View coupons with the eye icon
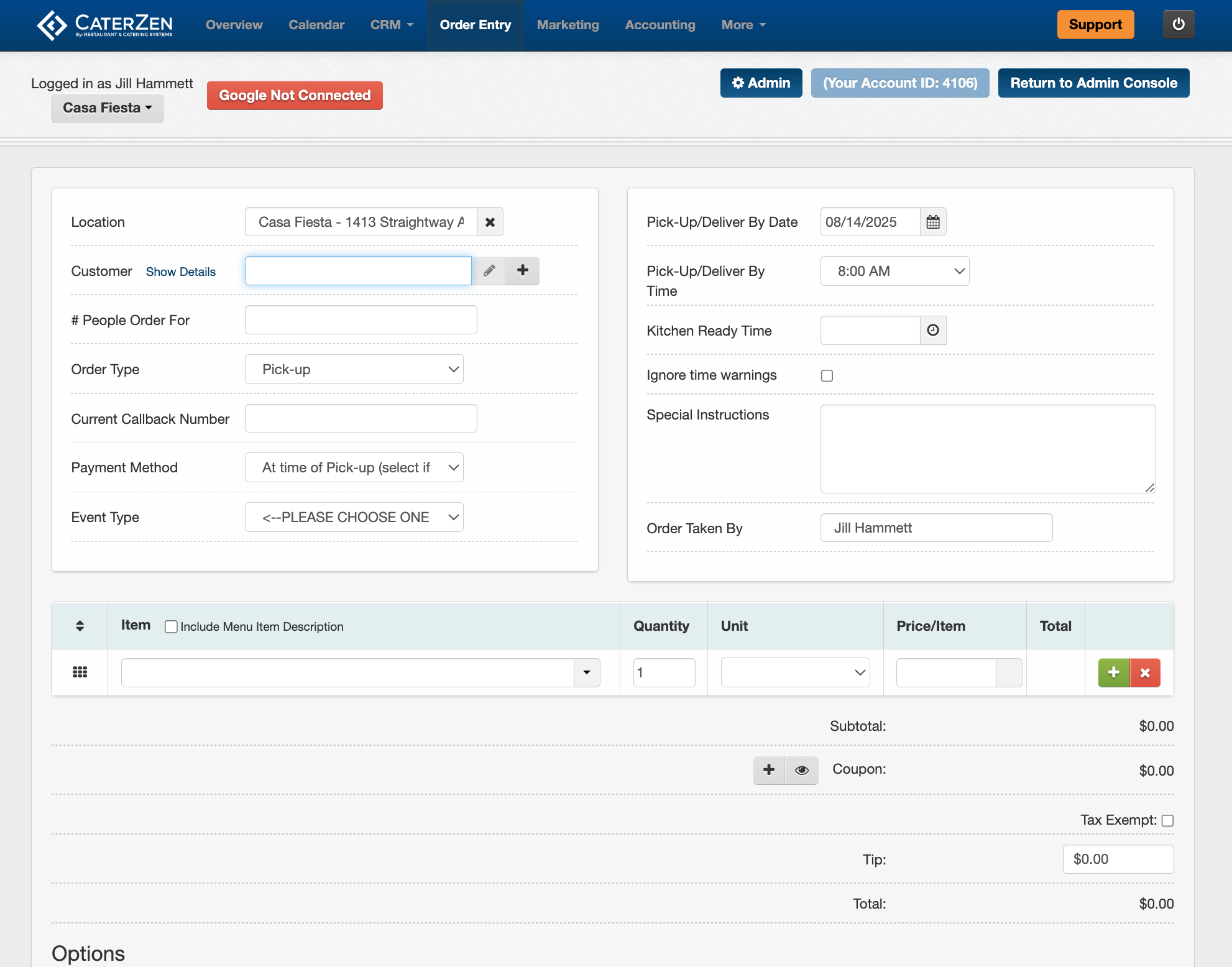The width and height of the screenshot is (1232, 967). 802,770
